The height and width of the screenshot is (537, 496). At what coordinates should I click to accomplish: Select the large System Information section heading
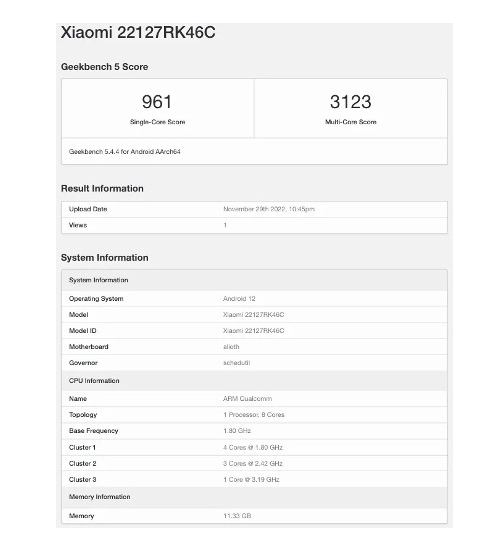coord(104,258)
